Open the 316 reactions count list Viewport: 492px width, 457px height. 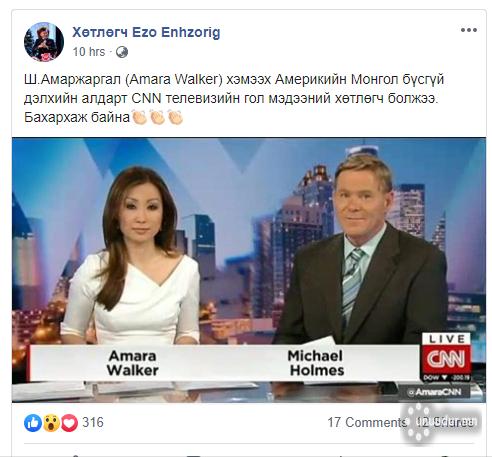point(93,422)
